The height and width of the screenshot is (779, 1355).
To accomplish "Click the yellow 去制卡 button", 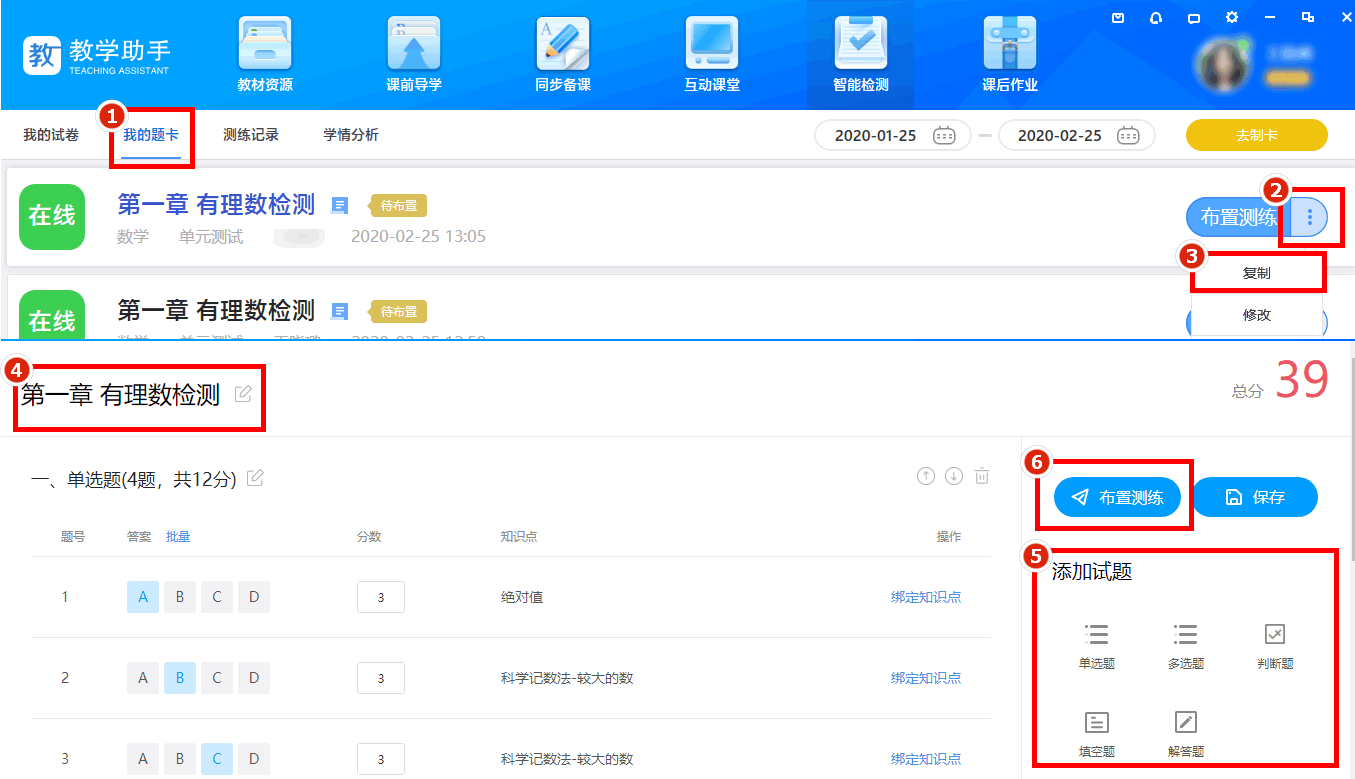I will [x=1257, y=136].
